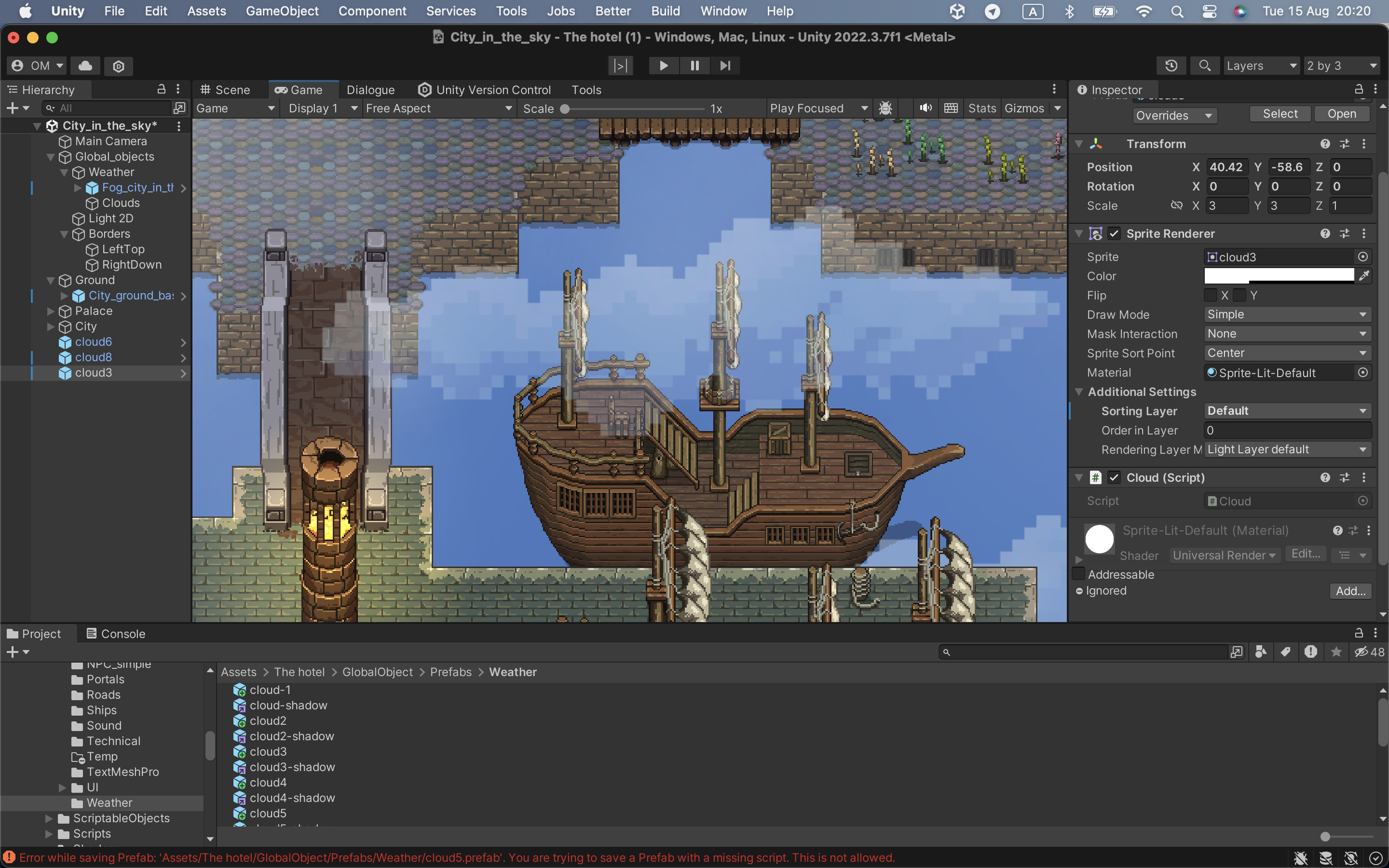Viewport: 1389px width, 868px height.
Task: Collapse the Borders tree item
Action: coord(64,234)
